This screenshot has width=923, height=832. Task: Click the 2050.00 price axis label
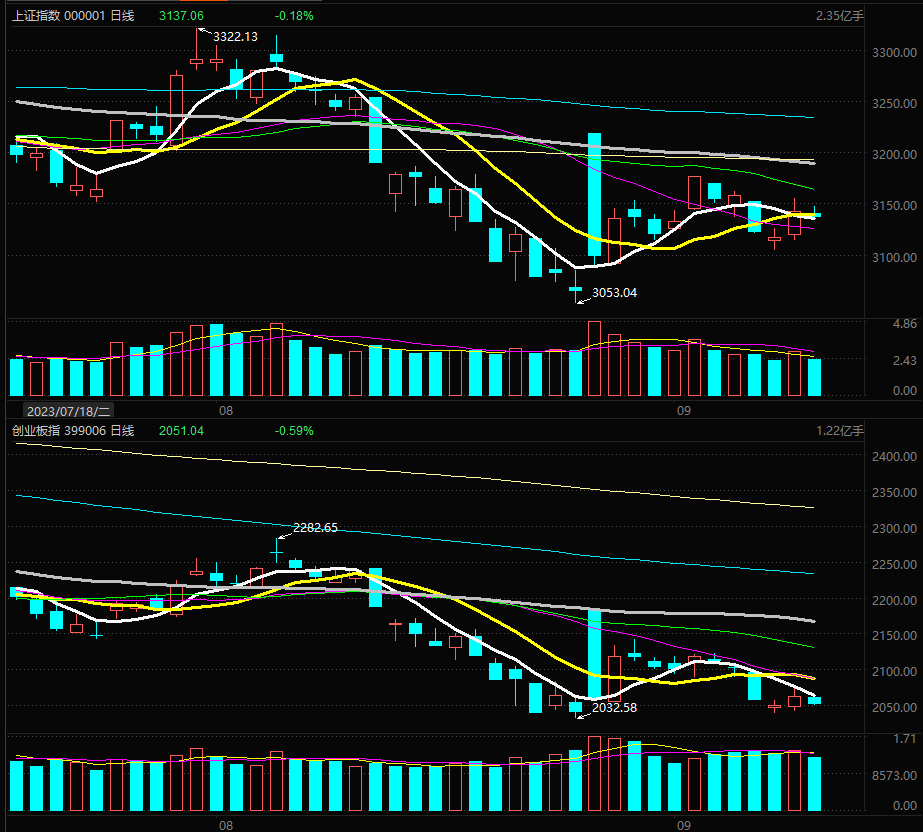click(x=894, y=707)
